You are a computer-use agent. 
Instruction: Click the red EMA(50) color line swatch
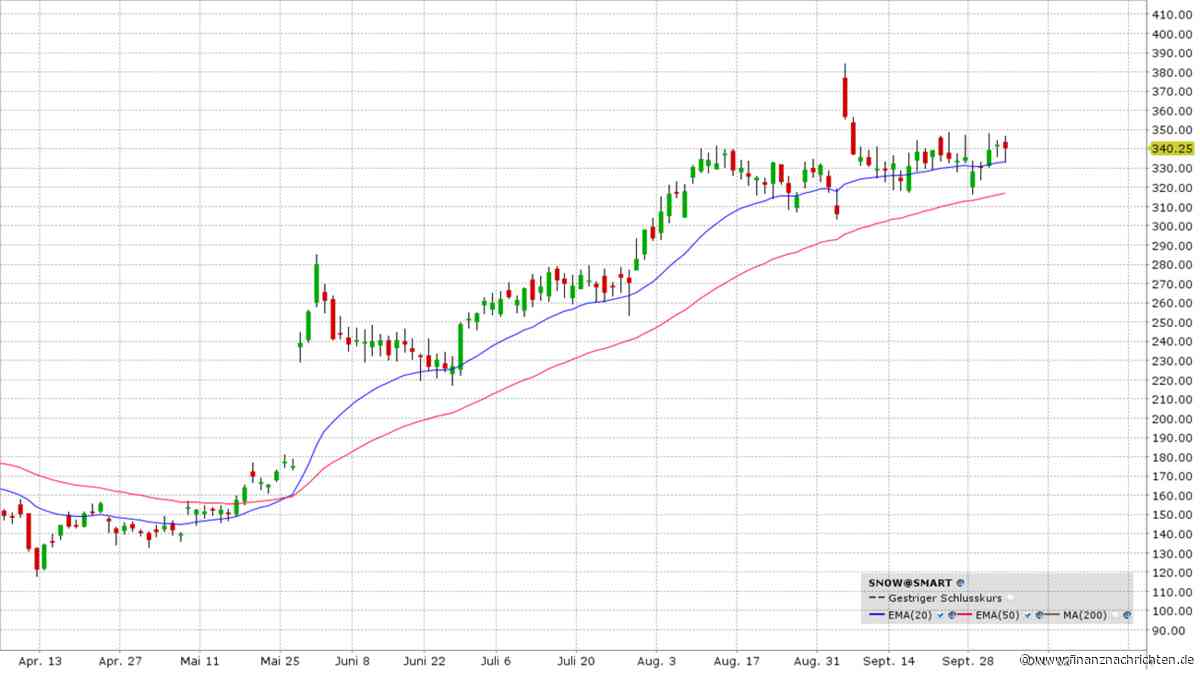click(x=964, y=615)
